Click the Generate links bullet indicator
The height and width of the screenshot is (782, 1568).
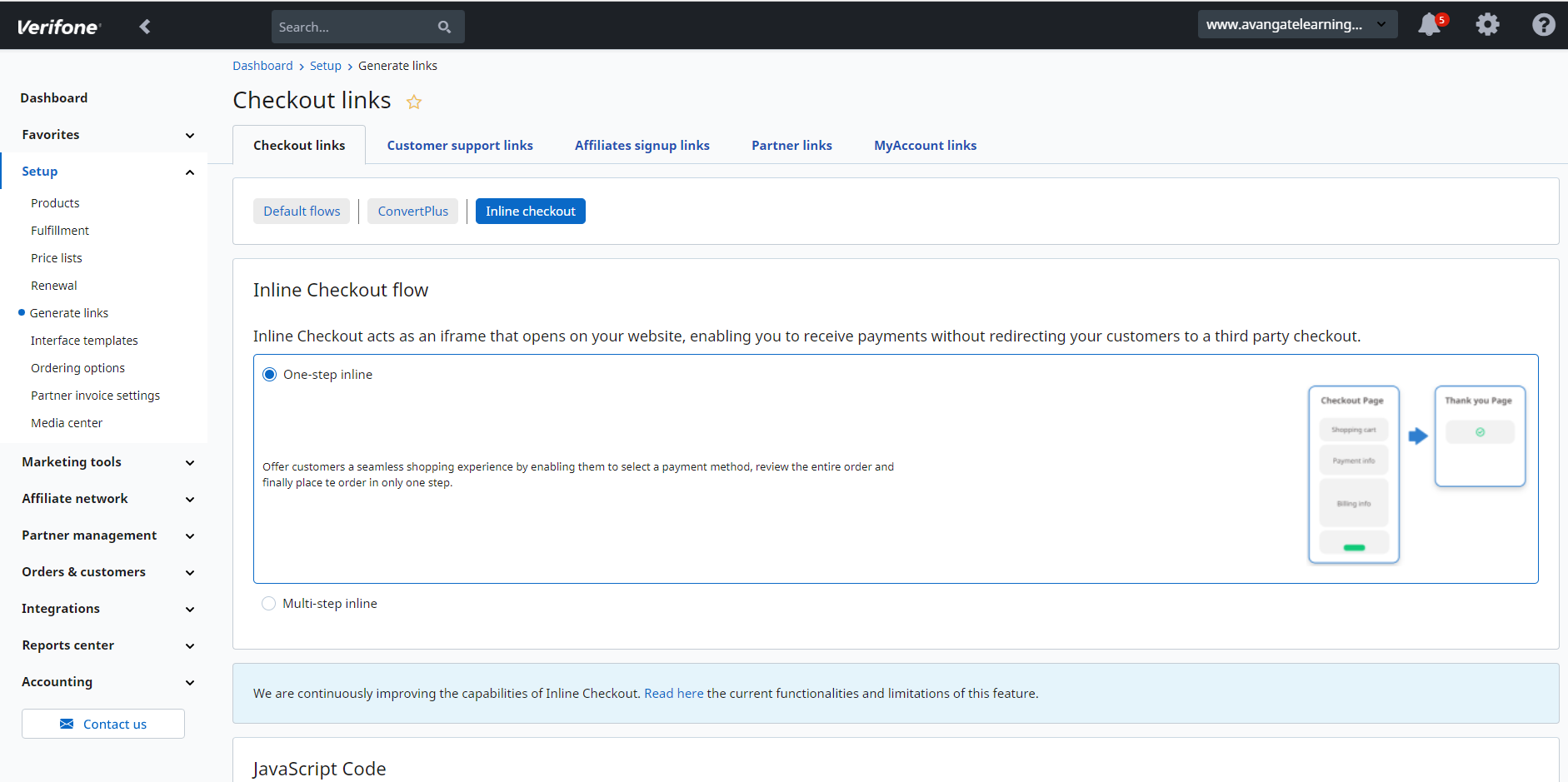pos(21,312)
